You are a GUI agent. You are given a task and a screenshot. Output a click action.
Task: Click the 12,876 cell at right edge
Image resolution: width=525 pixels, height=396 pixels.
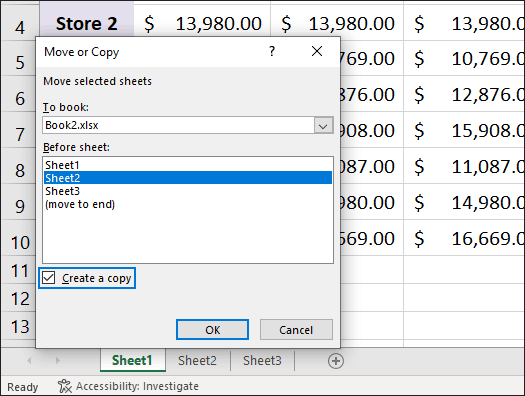click(x=464, y=94)
